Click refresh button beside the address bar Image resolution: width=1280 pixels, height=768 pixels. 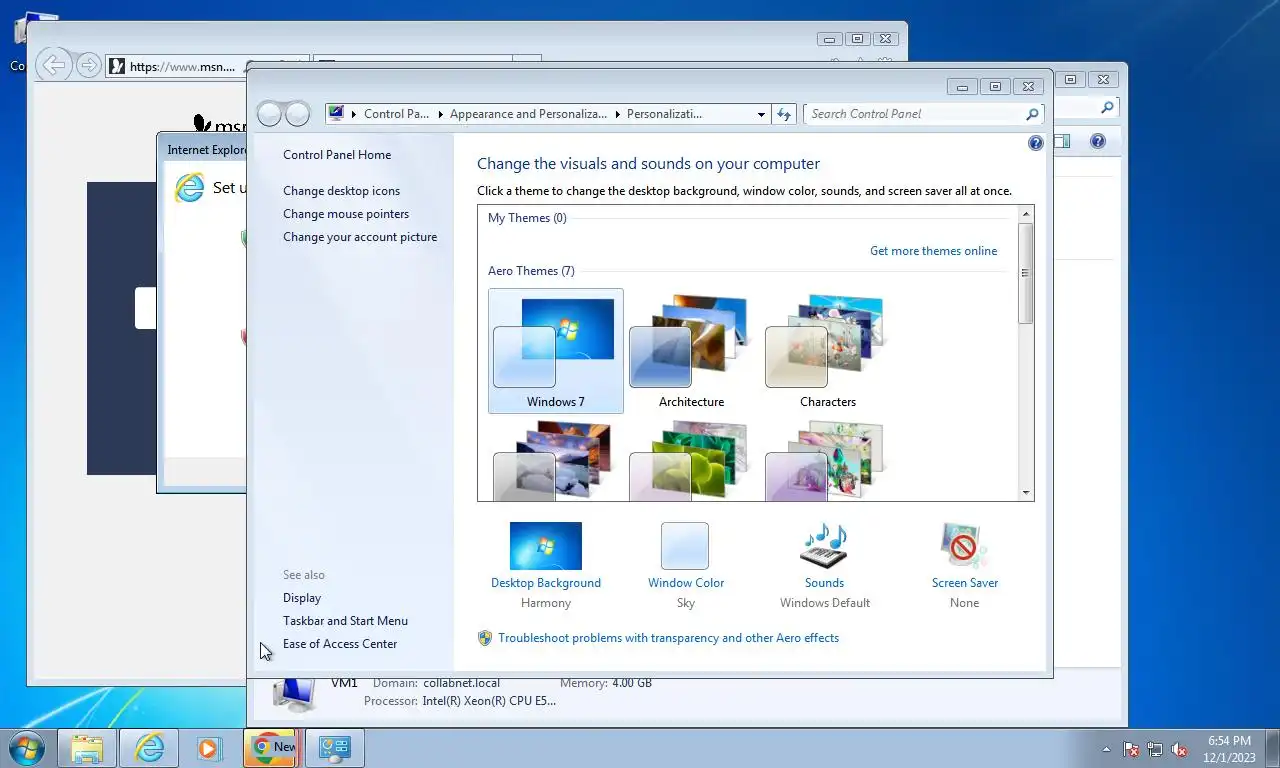tap(784, 114)
